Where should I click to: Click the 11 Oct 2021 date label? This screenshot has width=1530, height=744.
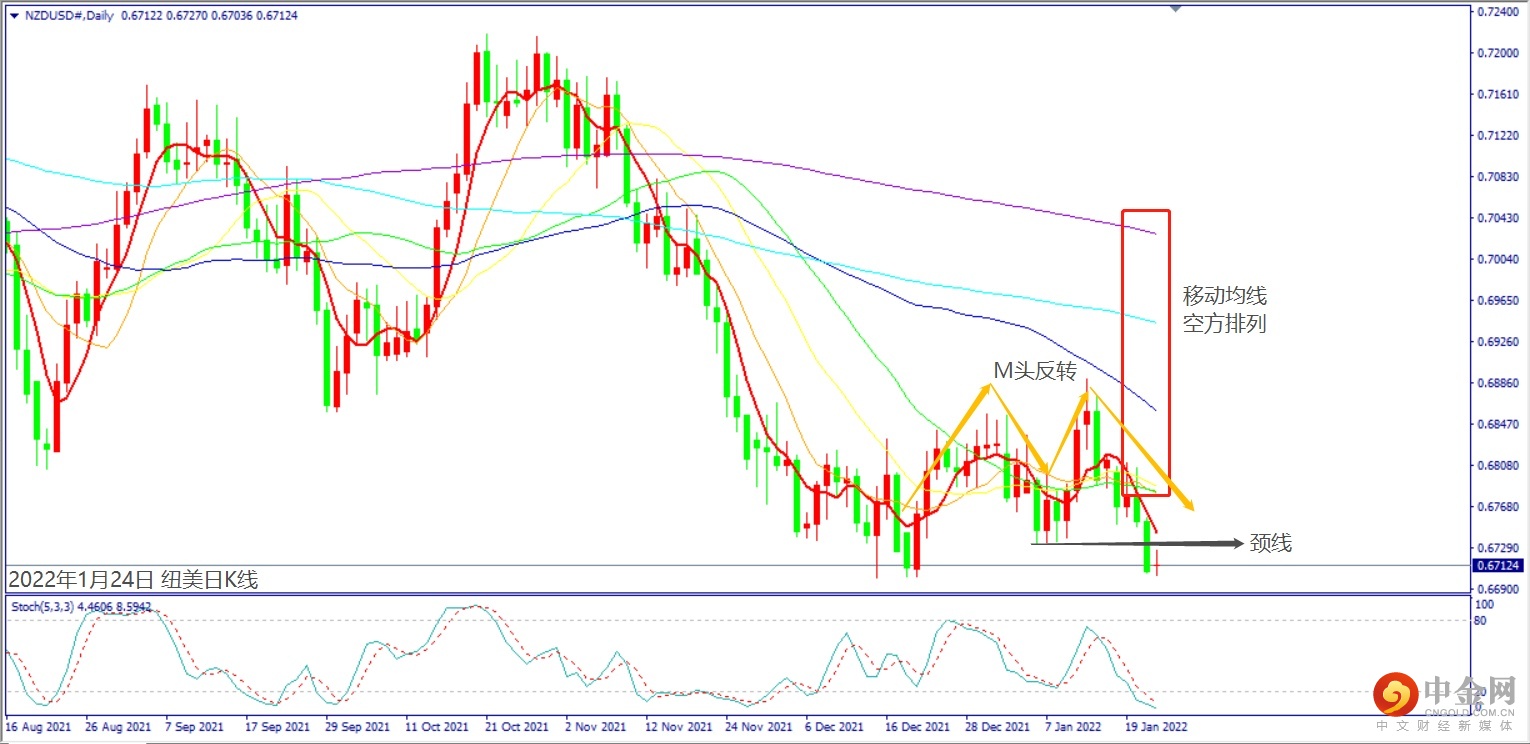click(437, 726)
